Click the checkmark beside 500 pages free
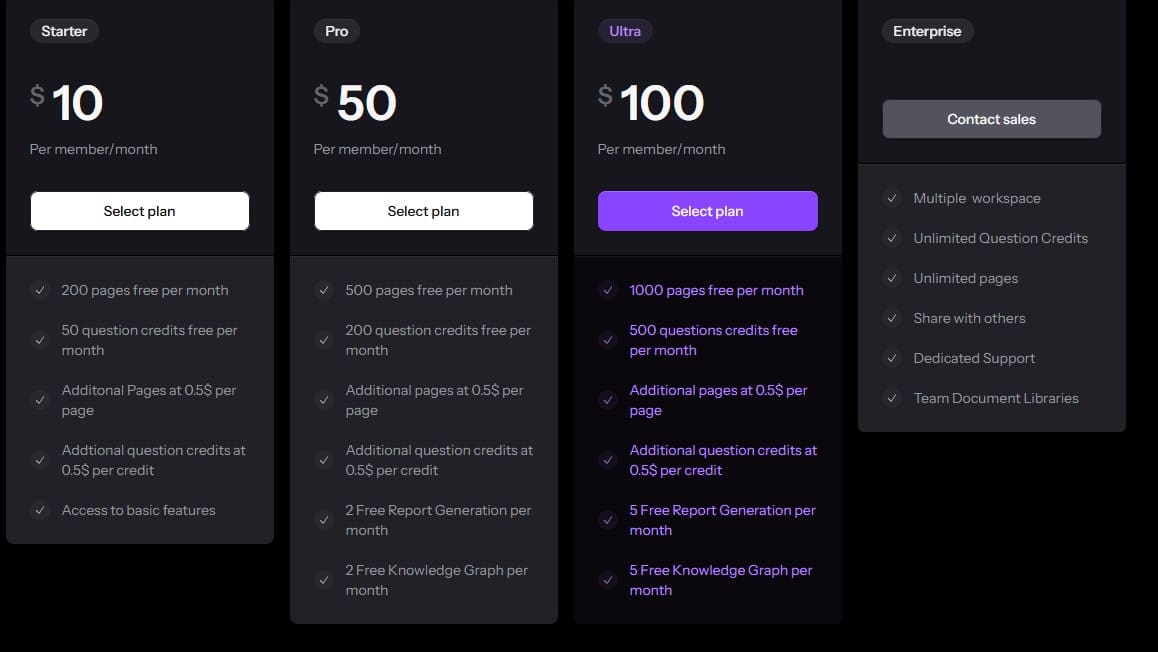The height and width of the screenshot is (652, 1158). 324,290
